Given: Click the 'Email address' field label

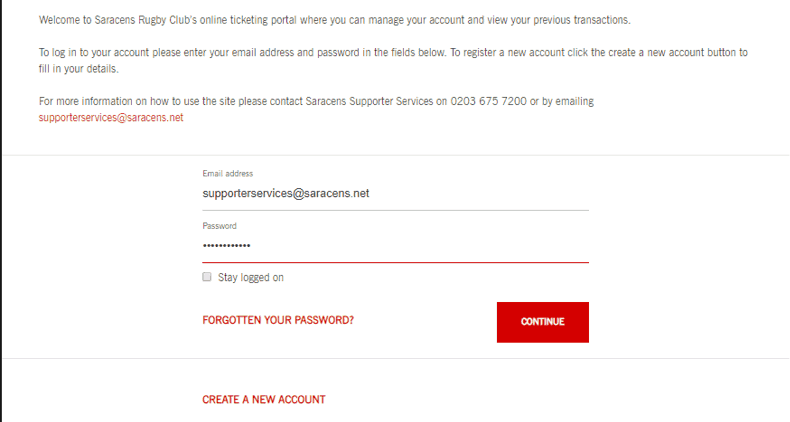Looking at the screenshot, I should click(228, 173).
